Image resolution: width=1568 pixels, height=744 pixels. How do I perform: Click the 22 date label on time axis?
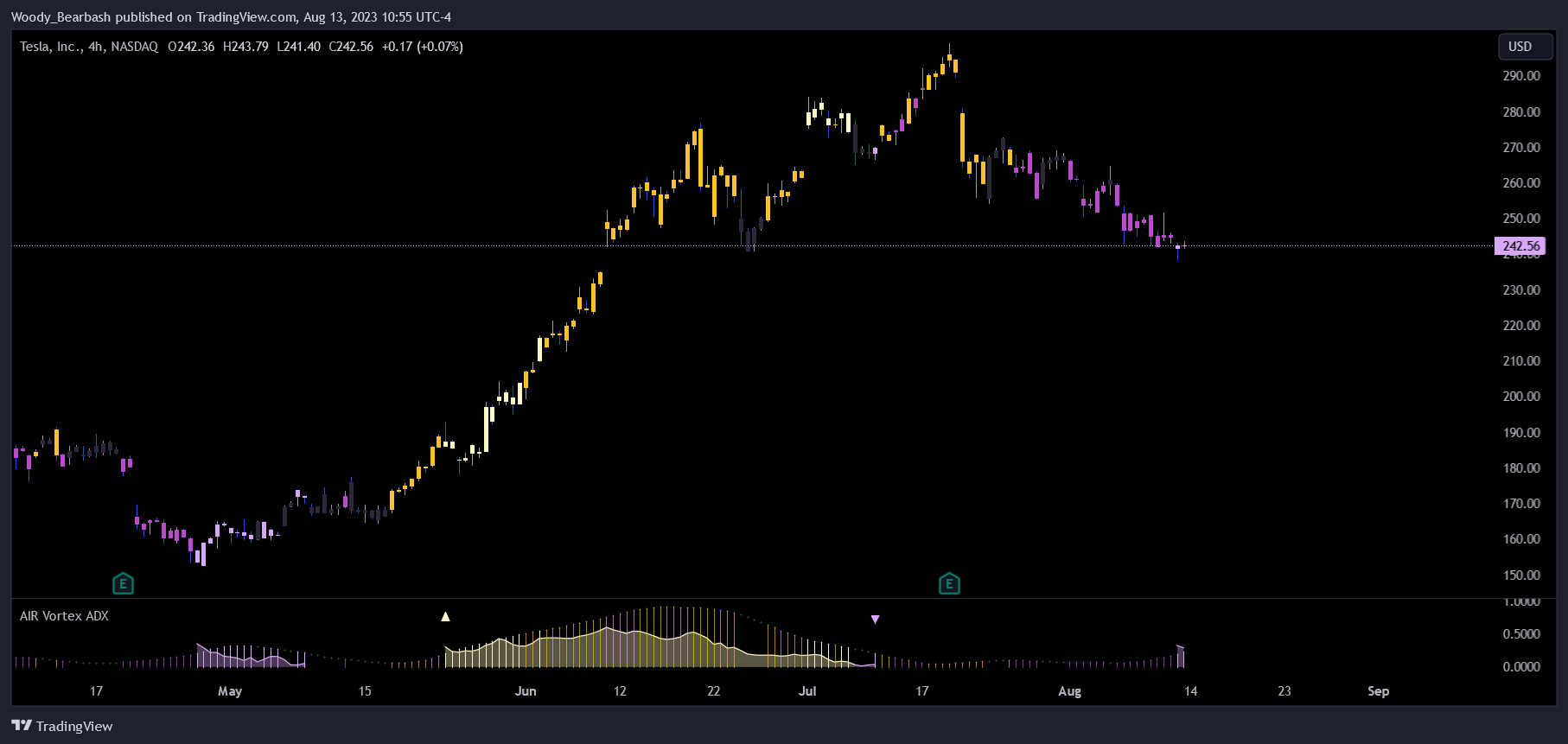click(713, 691)
